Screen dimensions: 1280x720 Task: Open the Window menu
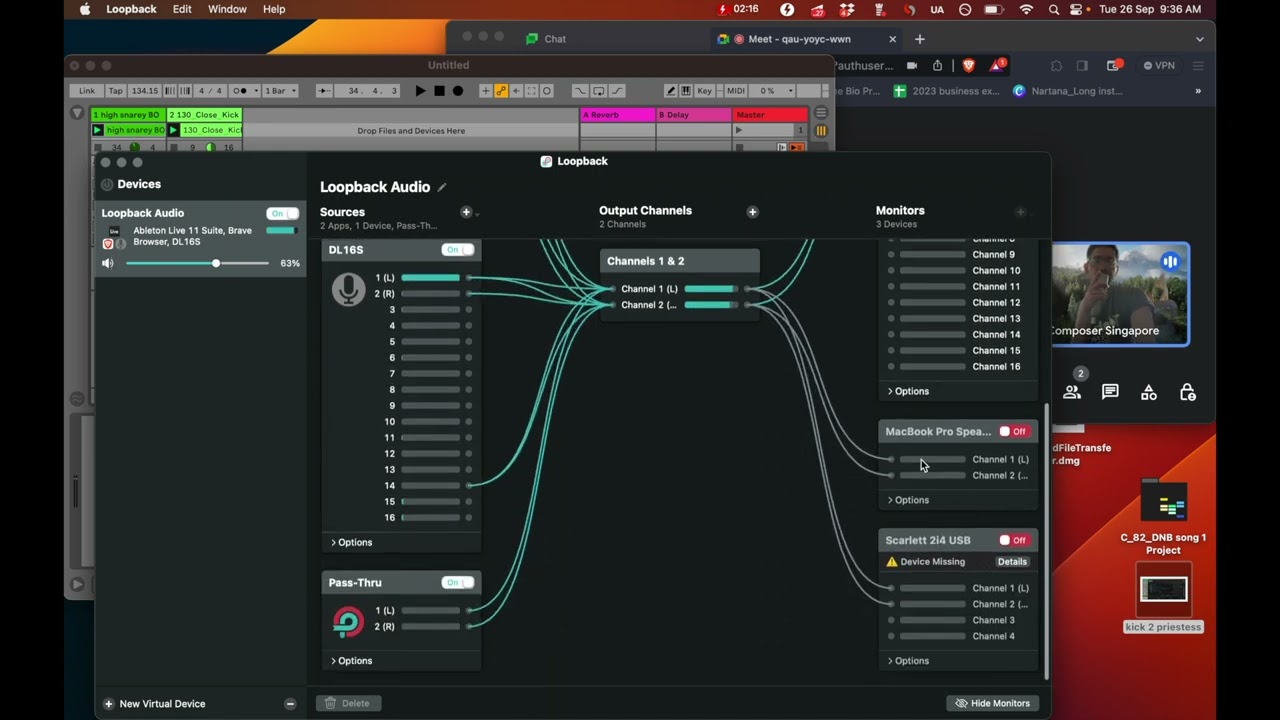coord(227,9)
